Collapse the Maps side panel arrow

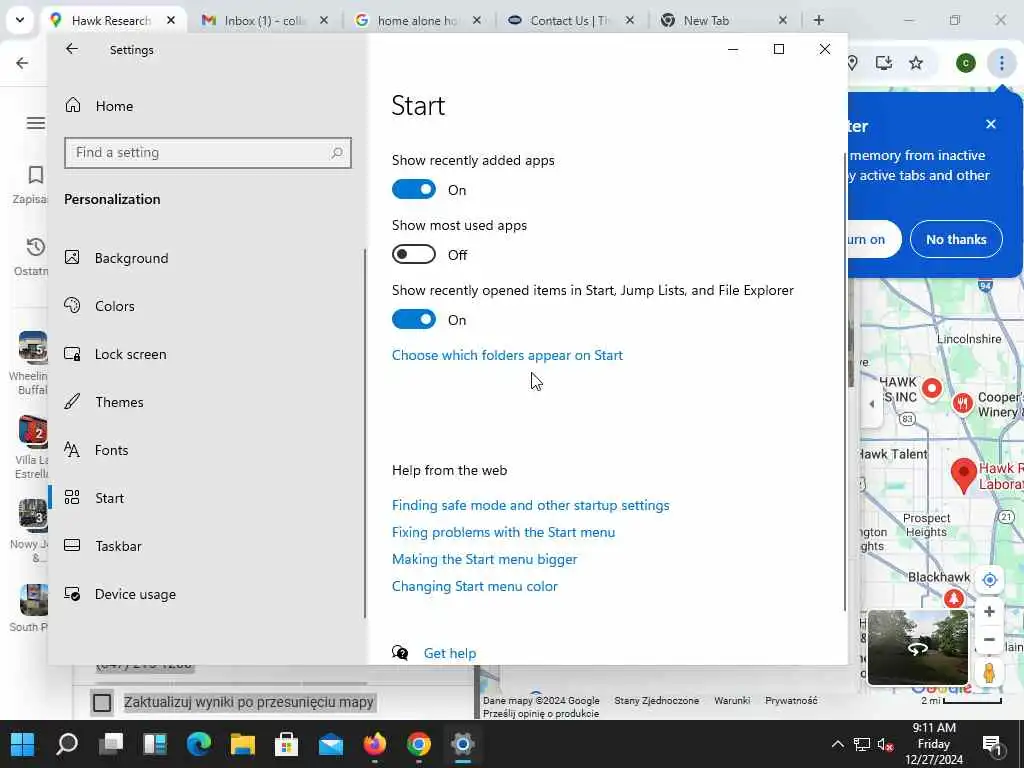871,404
